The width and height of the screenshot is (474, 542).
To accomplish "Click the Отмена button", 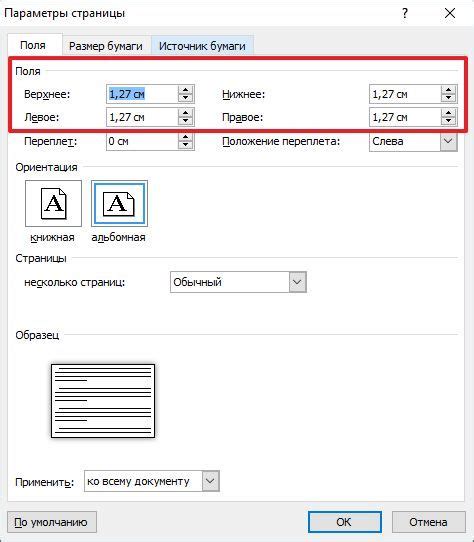I will click(x=428, y=522).
